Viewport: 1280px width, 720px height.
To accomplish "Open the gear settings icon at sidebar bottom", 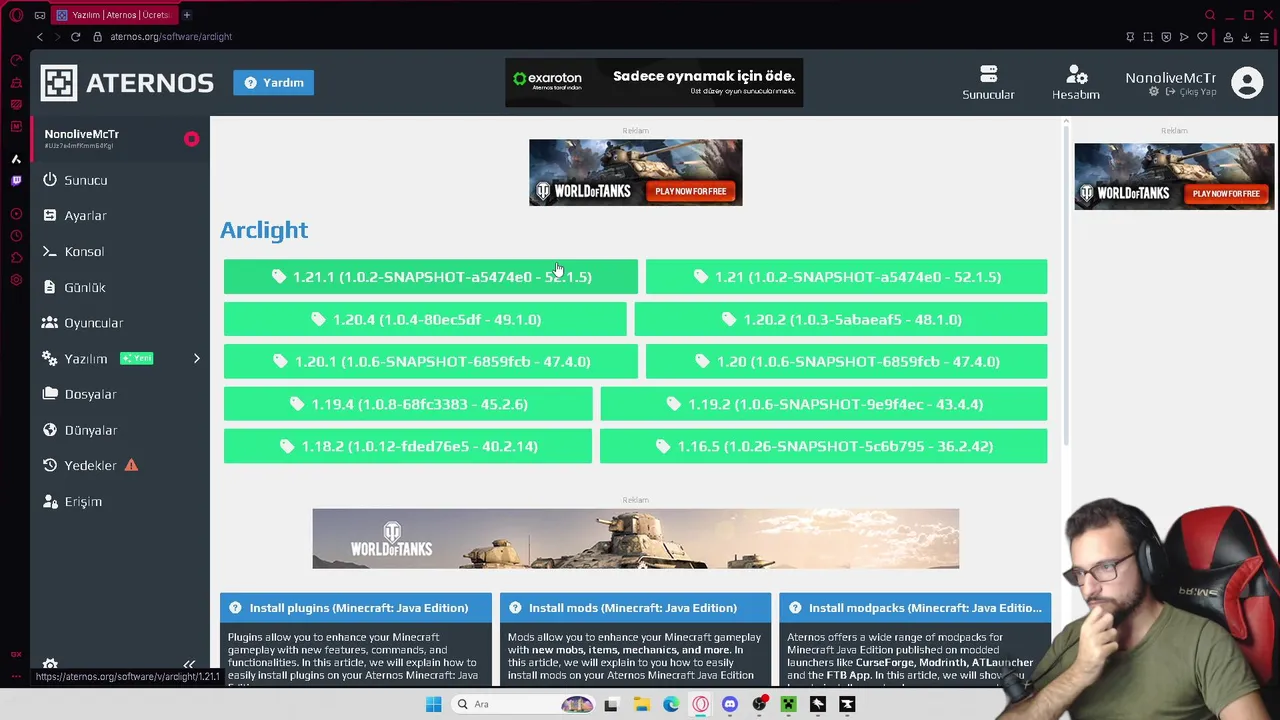I will coord(50,665).
